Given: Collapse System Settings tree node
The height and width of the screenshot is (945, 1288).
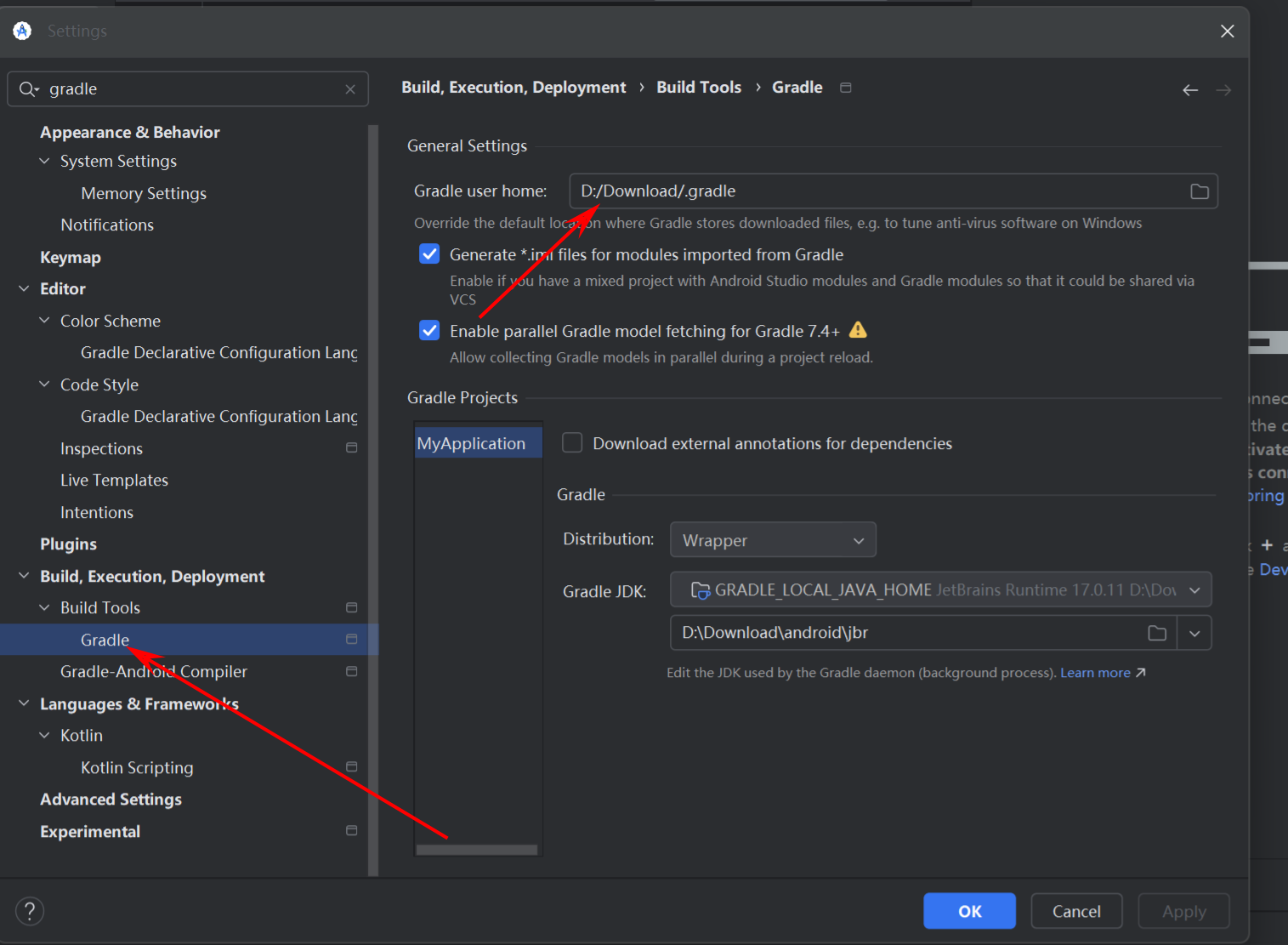Looking at the screenshot, I should coord(44,161).
